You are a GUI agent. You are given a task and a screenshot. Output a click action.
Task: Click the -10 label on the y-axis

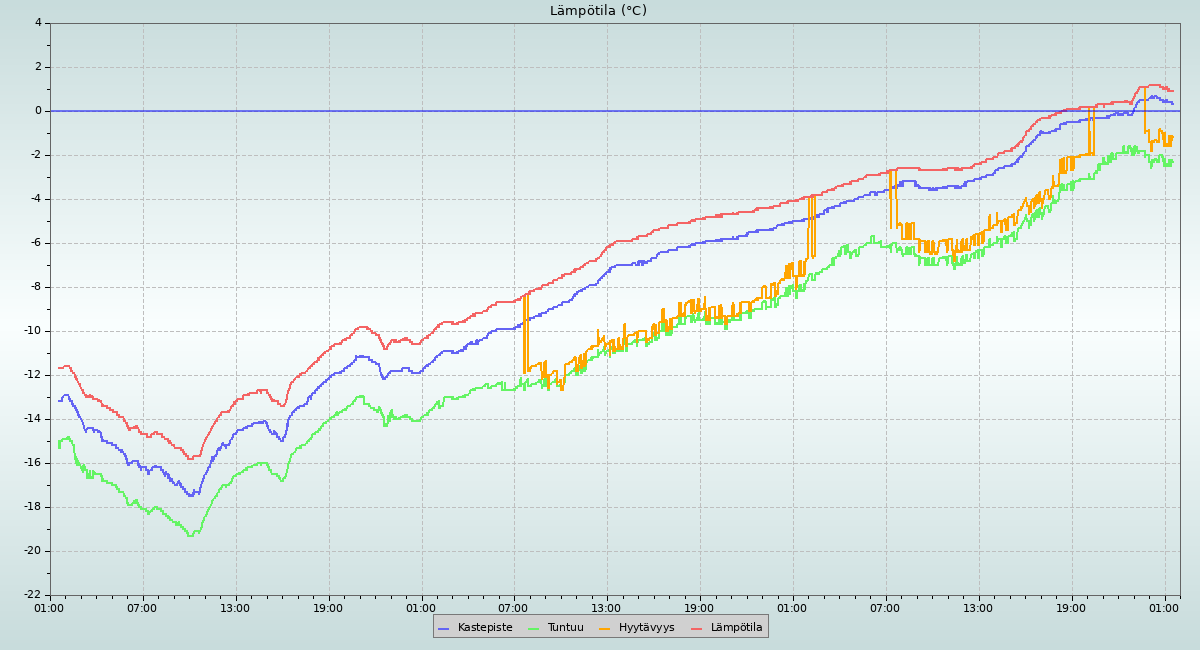pos(32,331)
